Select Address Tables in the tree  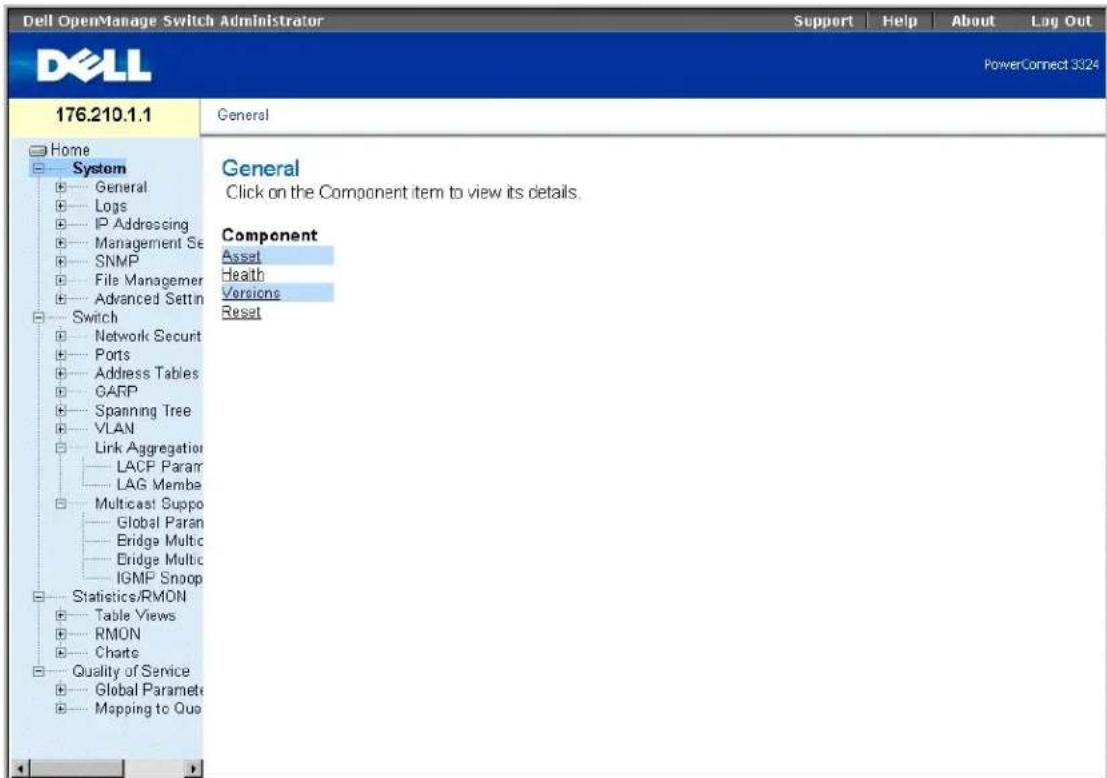pyautogui.click(x=147, y=373)
